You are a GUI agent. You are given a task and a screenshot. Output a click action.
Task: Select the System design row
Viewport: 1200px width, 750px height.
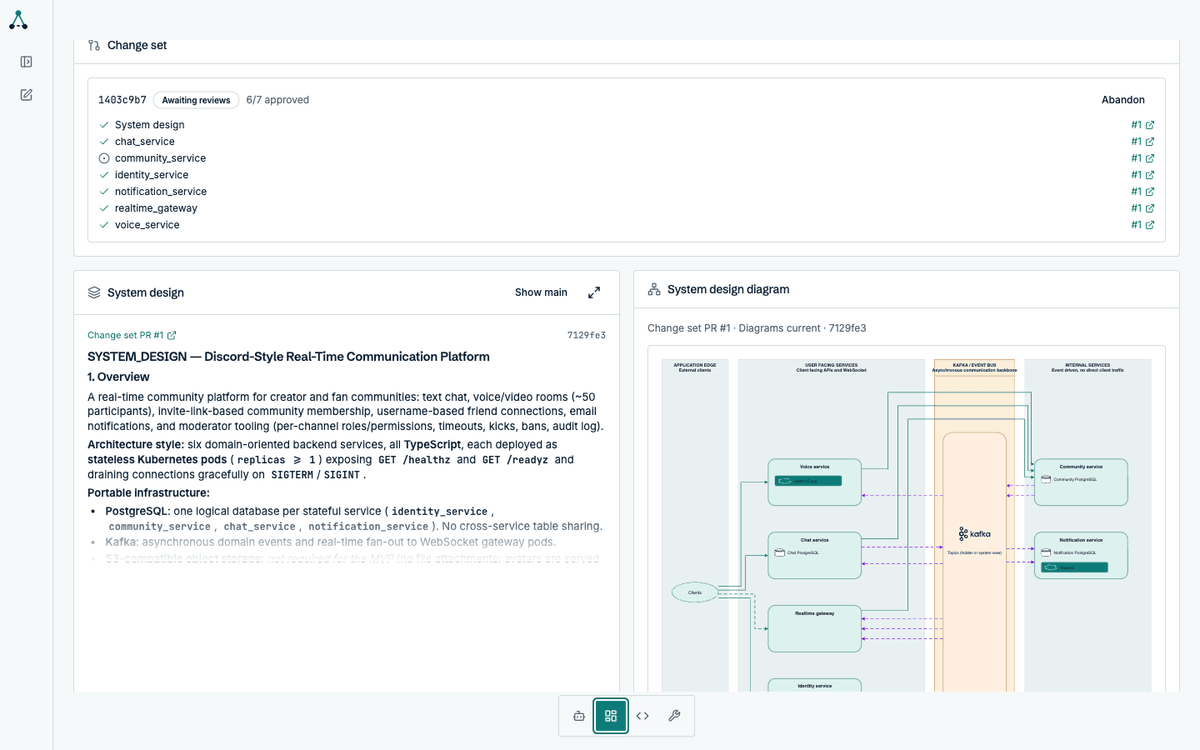coord(626,125)
